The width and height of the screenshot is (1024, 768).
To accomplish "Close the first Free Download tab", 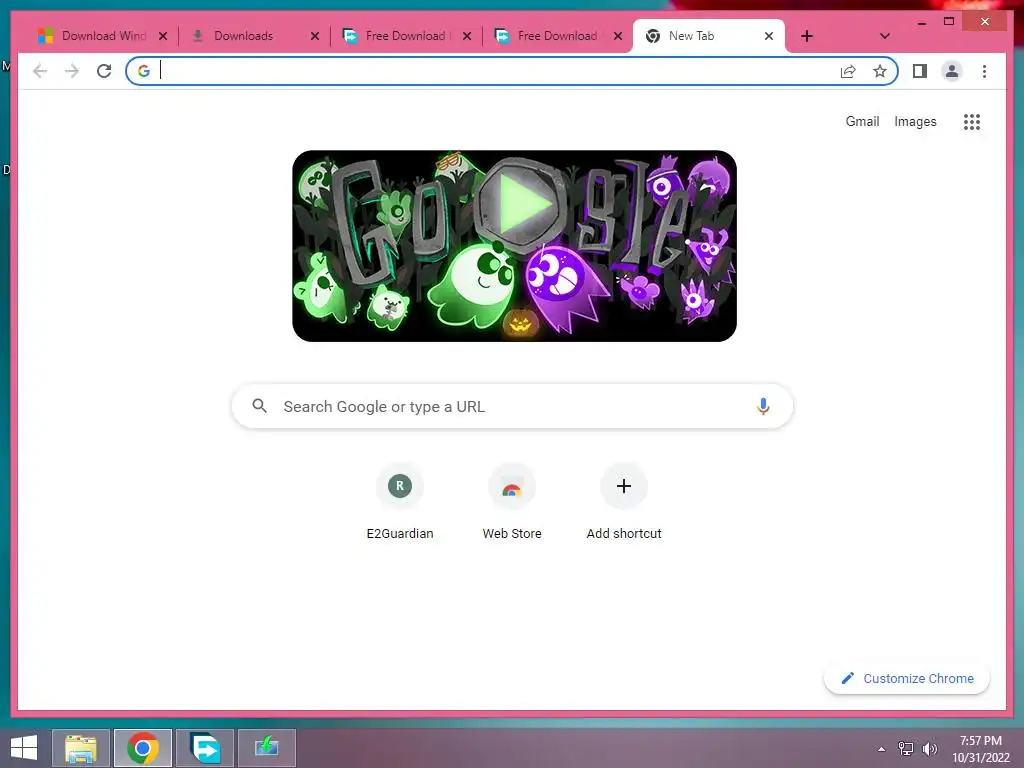I will coord(467,36).
